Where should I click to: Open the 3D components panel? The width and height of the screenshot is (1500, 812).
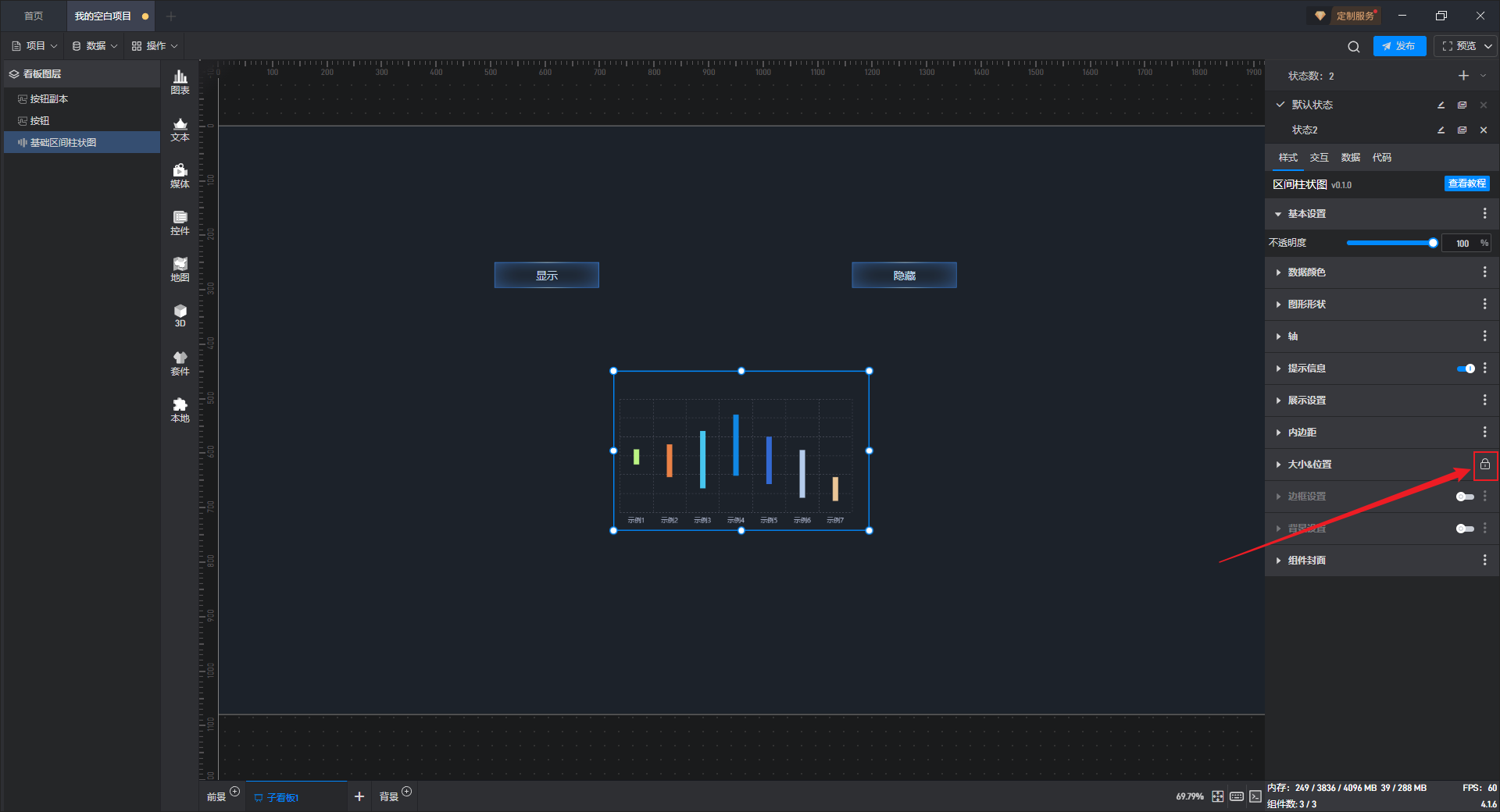tap(180, 315)
